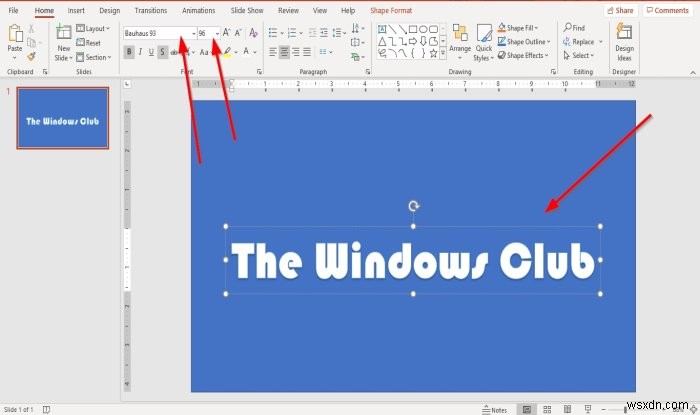Open Text Direction options
This screenshot has width=700, height=415.
(357, 29)
